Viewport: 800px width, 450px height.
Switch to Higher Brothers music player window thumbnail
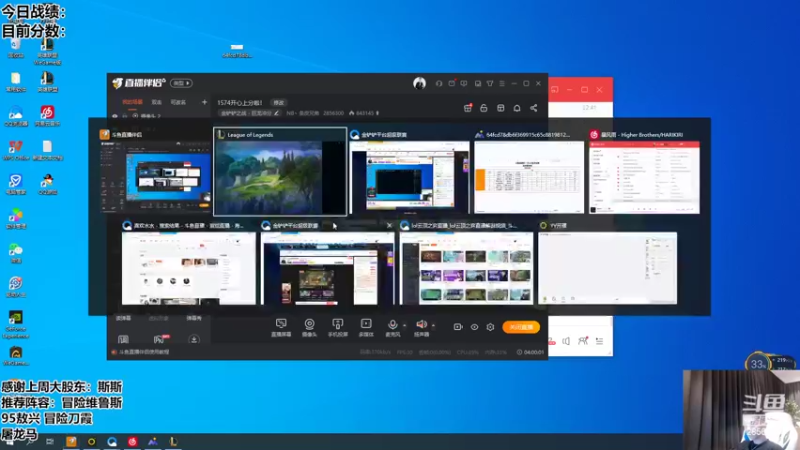pyautogui.click(x=644, y=172)
